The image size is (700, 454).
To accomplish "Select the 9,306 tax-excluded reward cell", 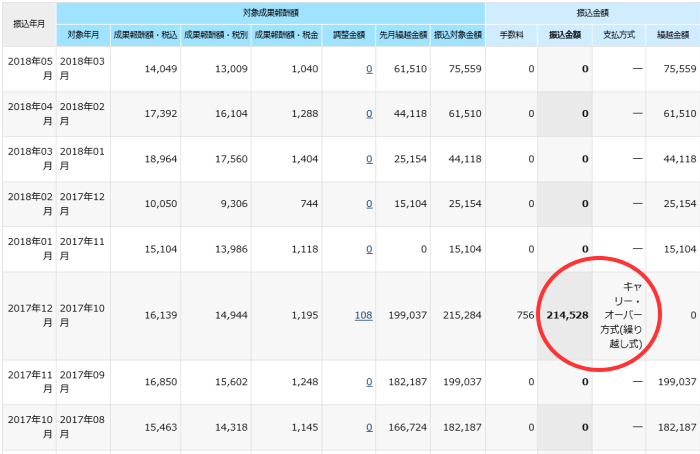I will point(216,204).
